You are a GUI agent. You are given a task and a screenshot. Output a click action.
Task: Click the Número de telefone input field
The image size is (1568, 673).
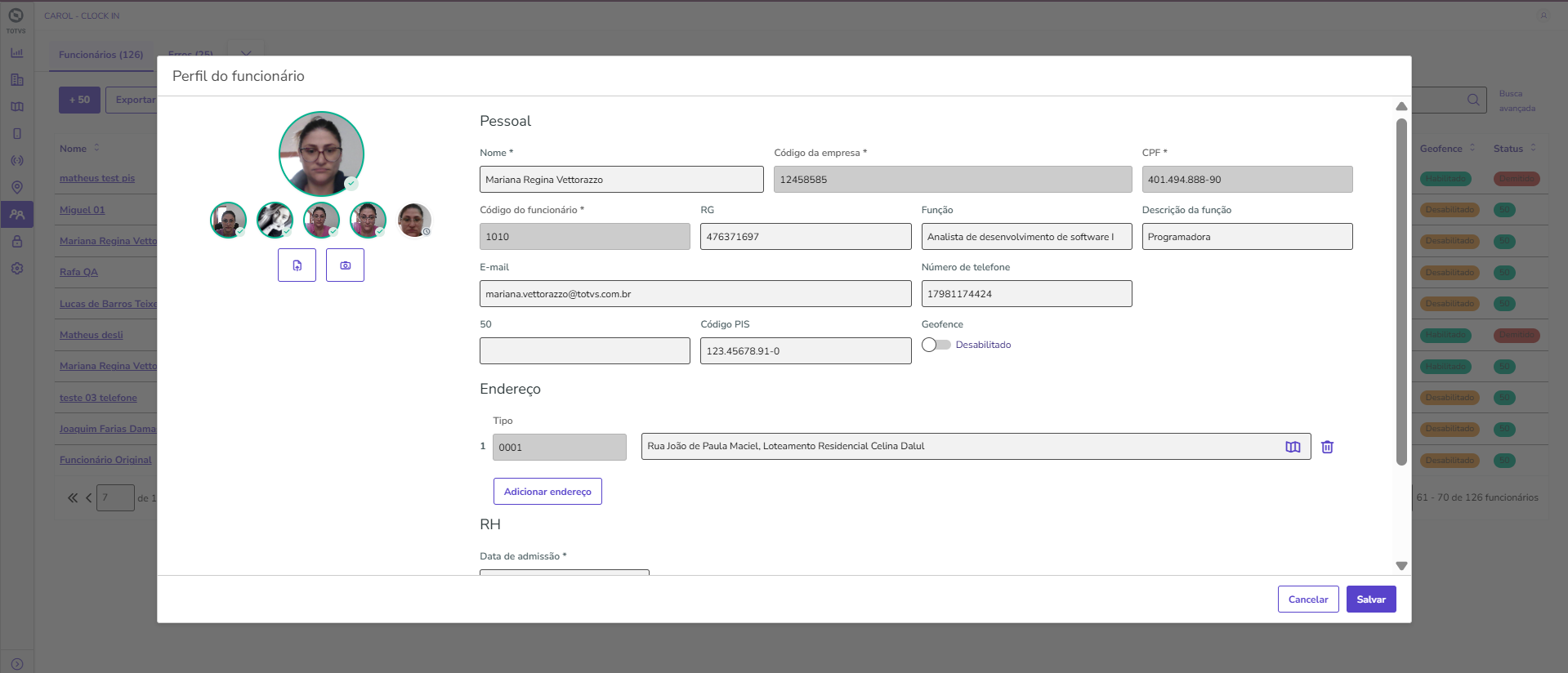(1026, 294)
